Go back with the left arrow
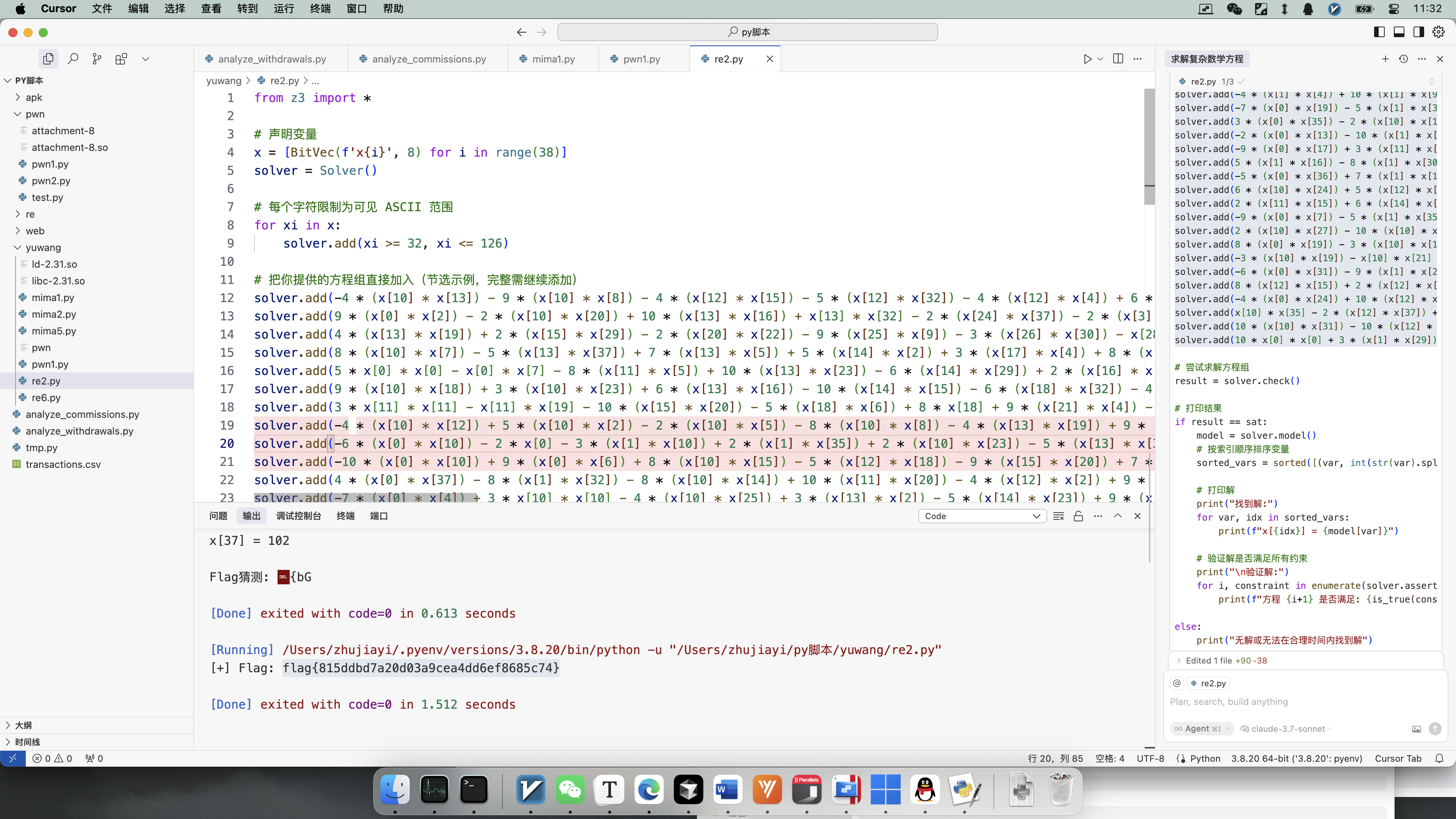 522,32
